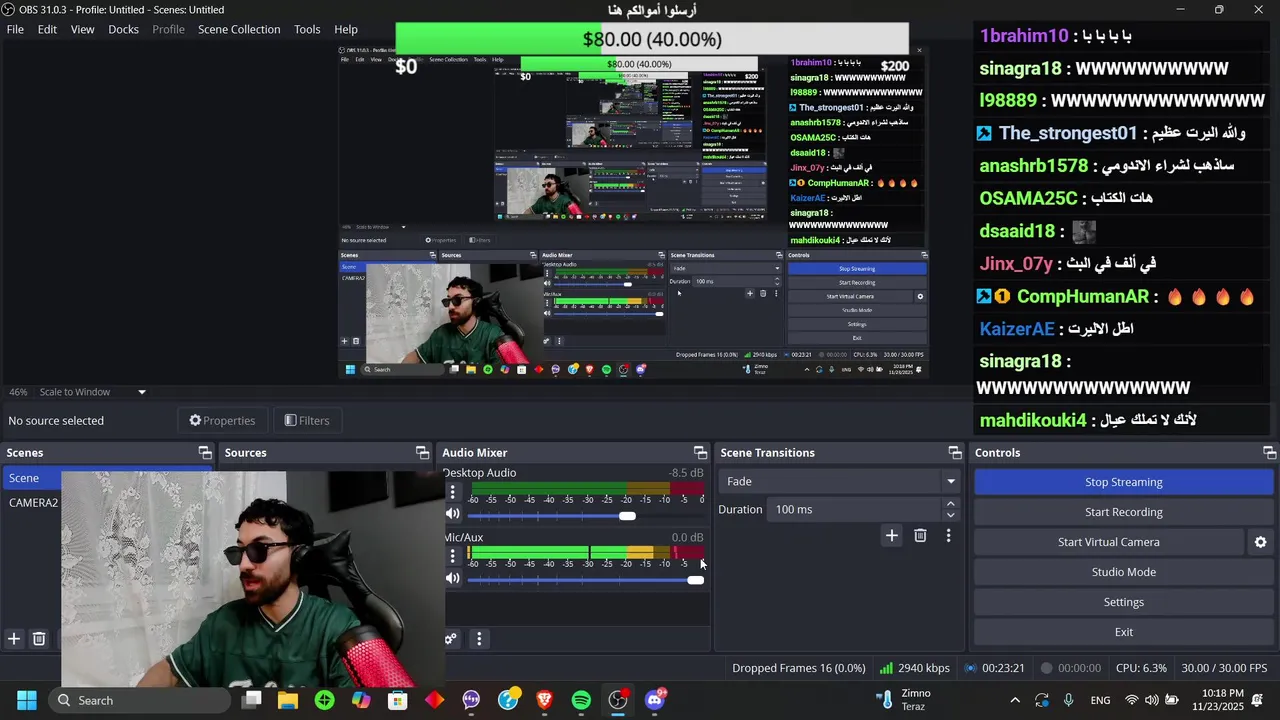Pop out the Sources dock
The image size is (1280, 720).
422,453
